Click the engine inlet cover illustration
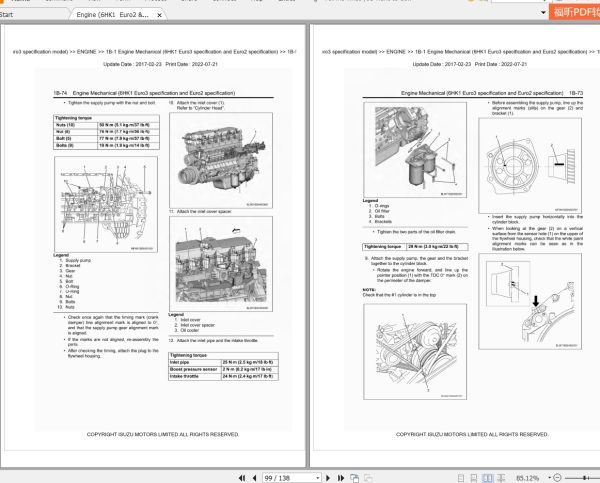Viewport: 600px width, 483px height. [221, 160]
